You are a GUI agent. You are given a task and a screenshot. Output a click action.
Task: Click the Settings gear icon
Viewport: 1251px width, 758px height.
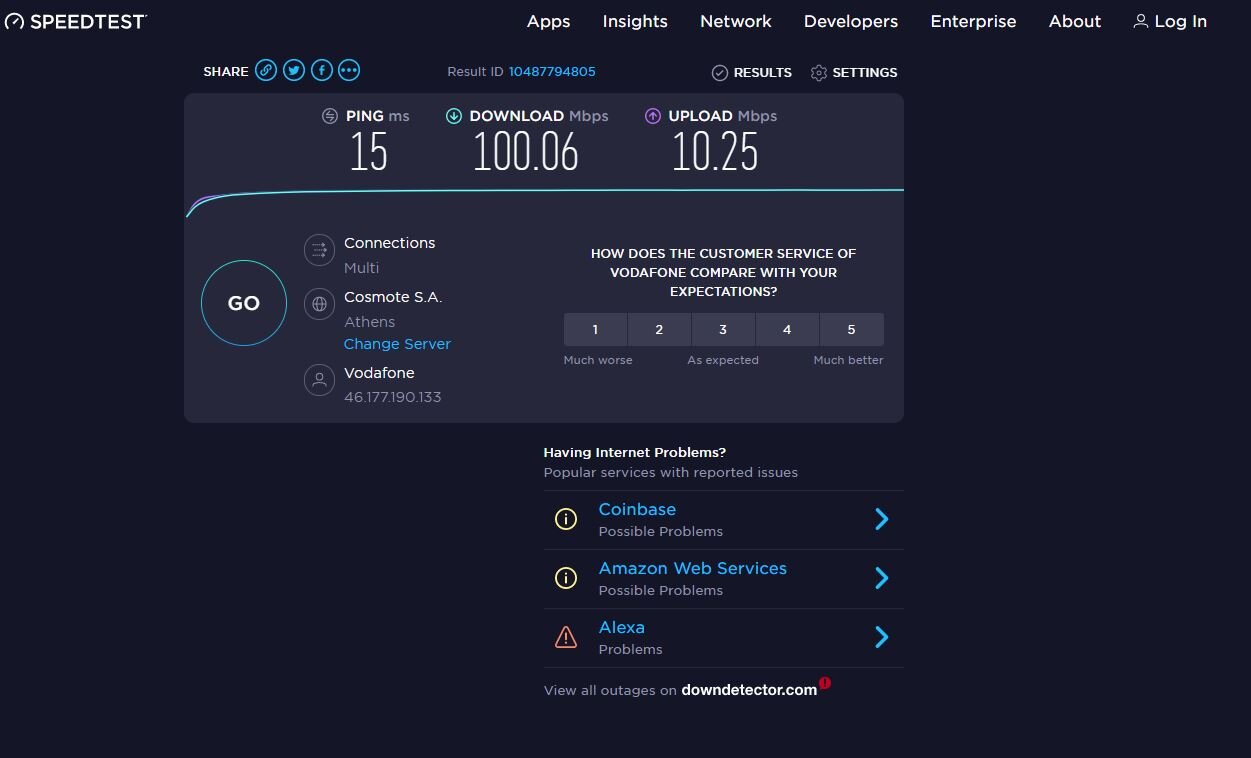coord(819,73)
